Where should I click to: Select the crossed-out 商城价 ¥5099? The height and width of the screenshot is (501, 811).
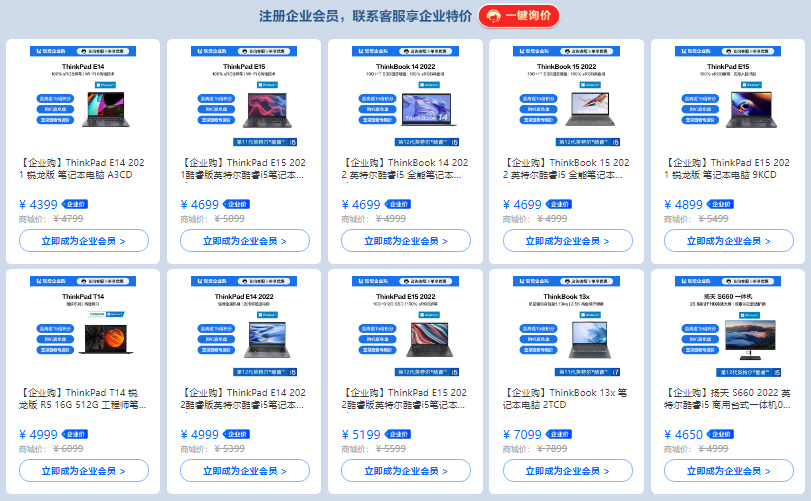click(x=230, y=219)
